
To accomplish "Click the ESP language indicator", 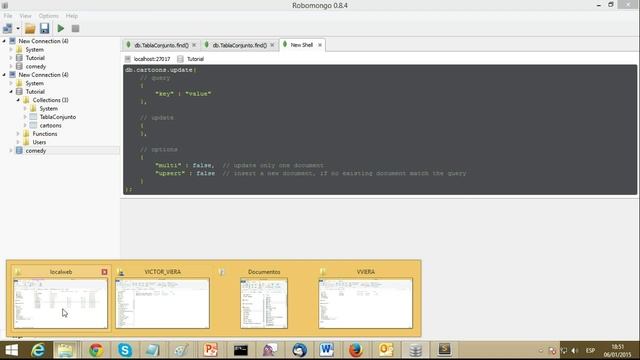I will pos(590,351).
